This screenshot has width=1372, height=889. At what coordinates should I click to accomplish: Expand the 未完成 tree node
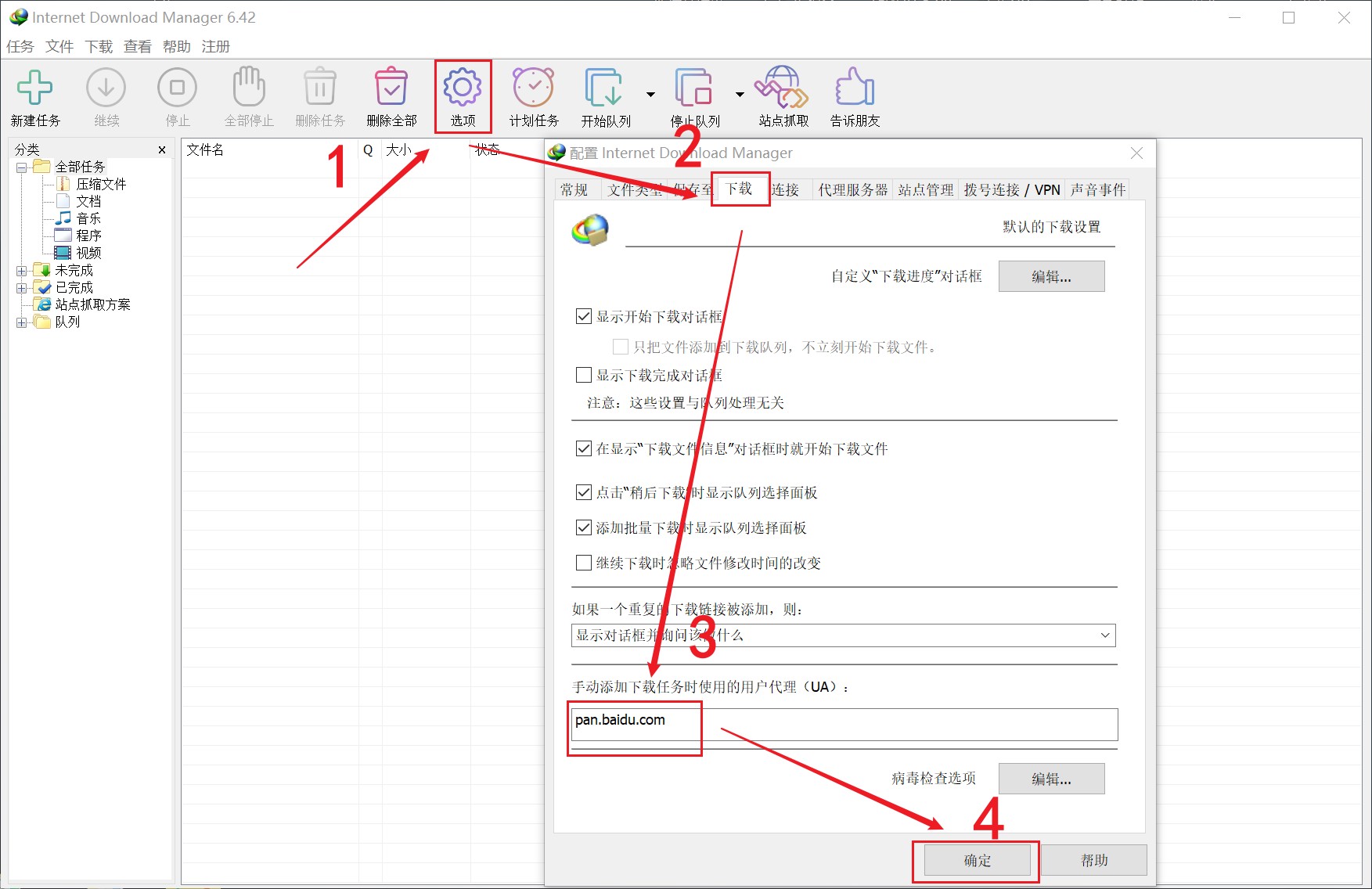pos(21,271)
